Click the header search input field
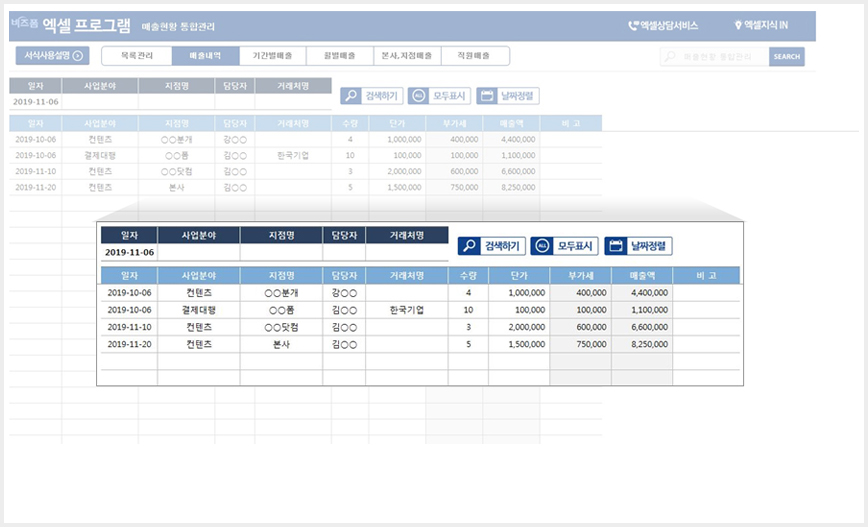Screen dimensions: 868x527 pos(715,56)
